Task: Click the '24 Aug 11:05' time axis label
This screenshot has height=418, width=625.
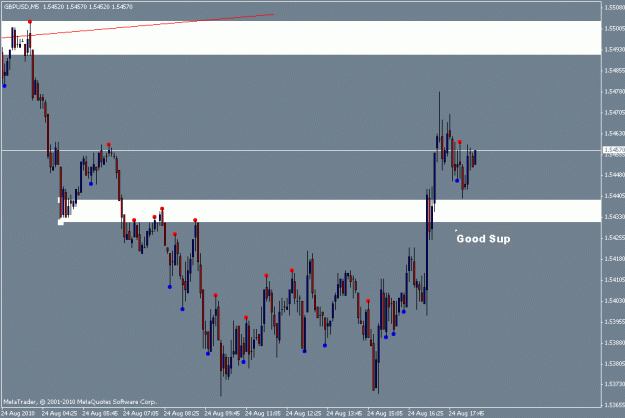Action: [263, 413]
